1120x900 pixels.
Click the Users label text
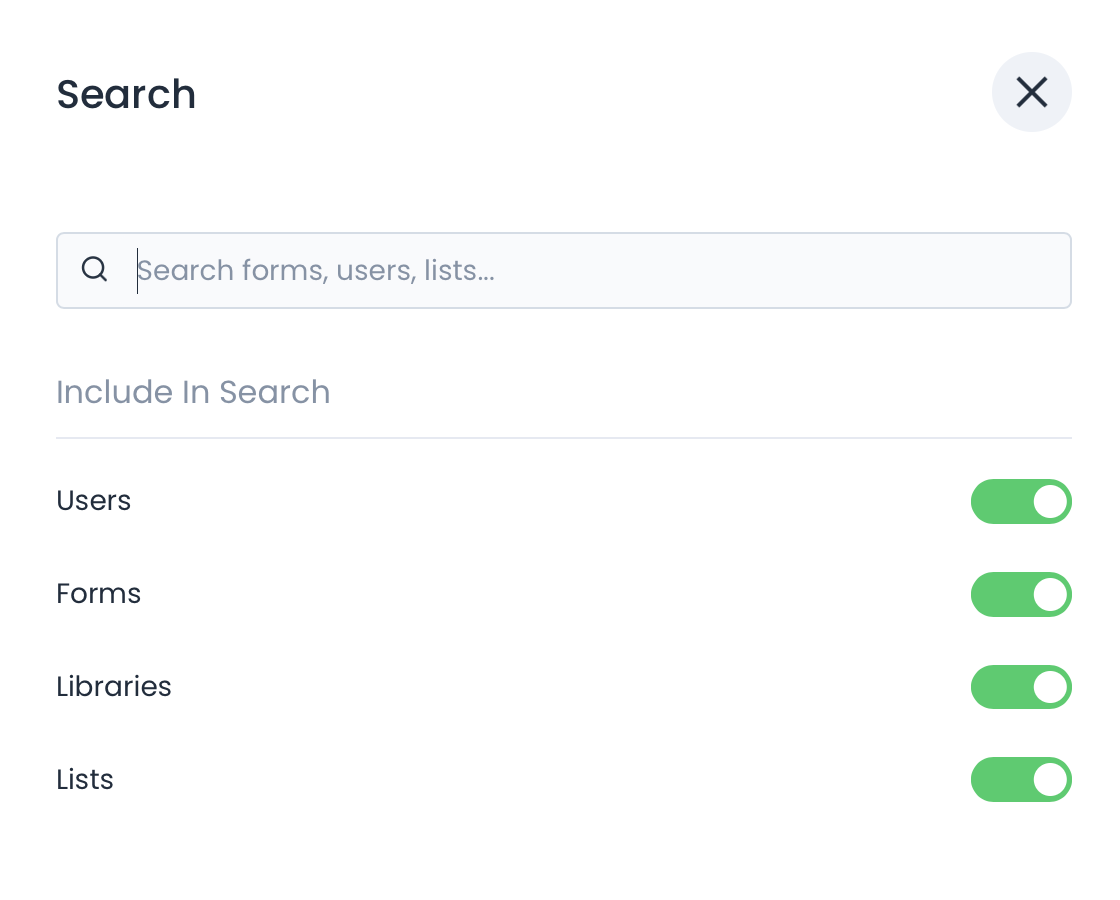pos(94,500)
